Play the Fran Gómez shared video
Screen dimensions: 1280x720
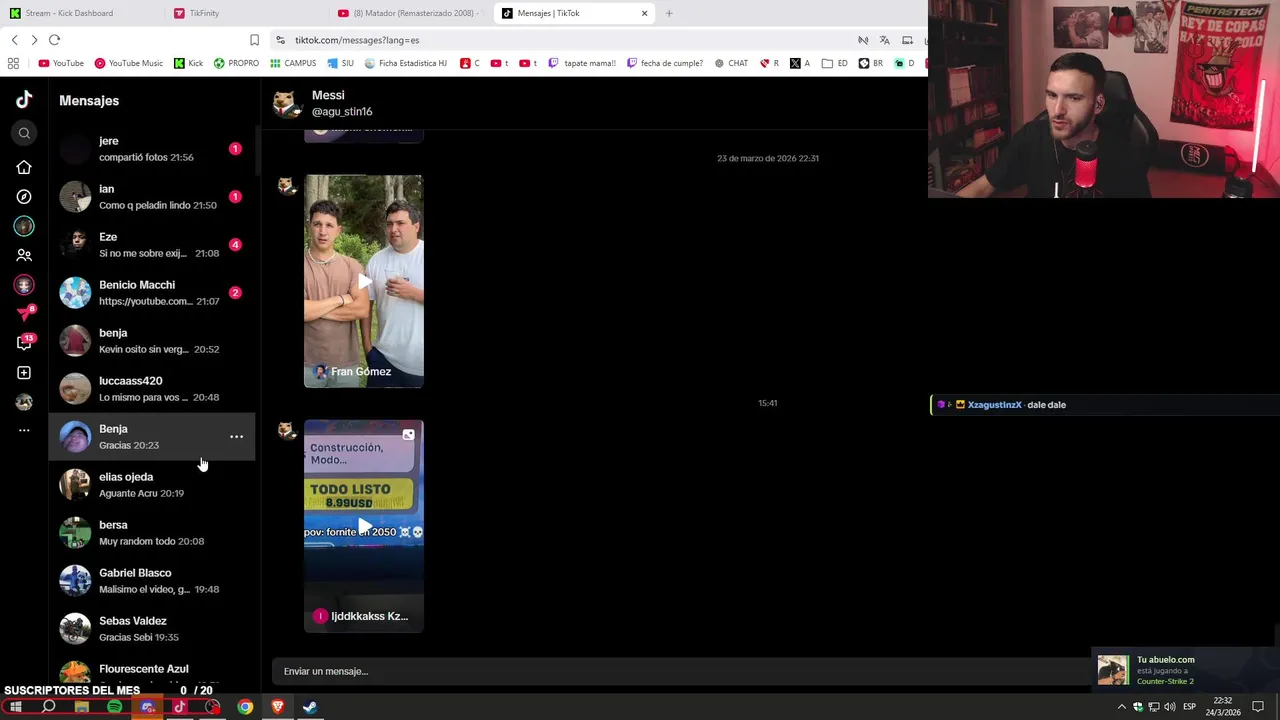[364, 281]
